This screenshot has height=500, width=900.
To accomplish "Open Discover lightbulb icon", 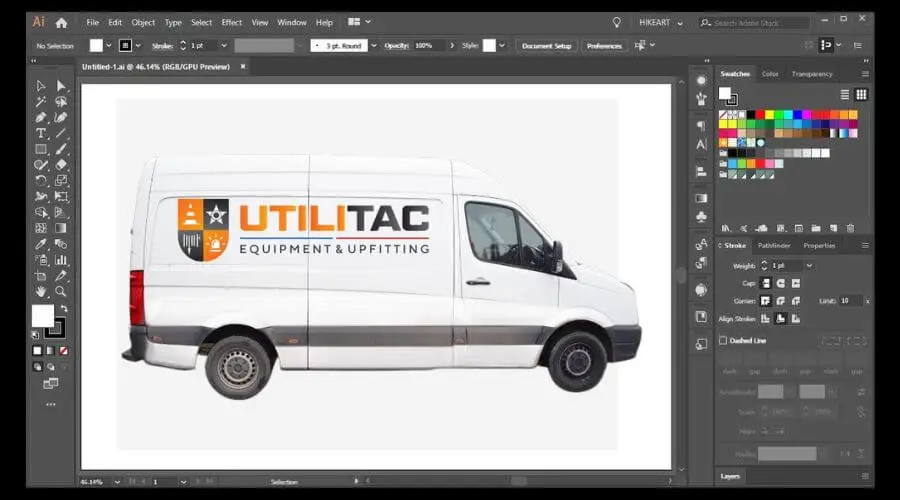I will click(x=616, y=22).
